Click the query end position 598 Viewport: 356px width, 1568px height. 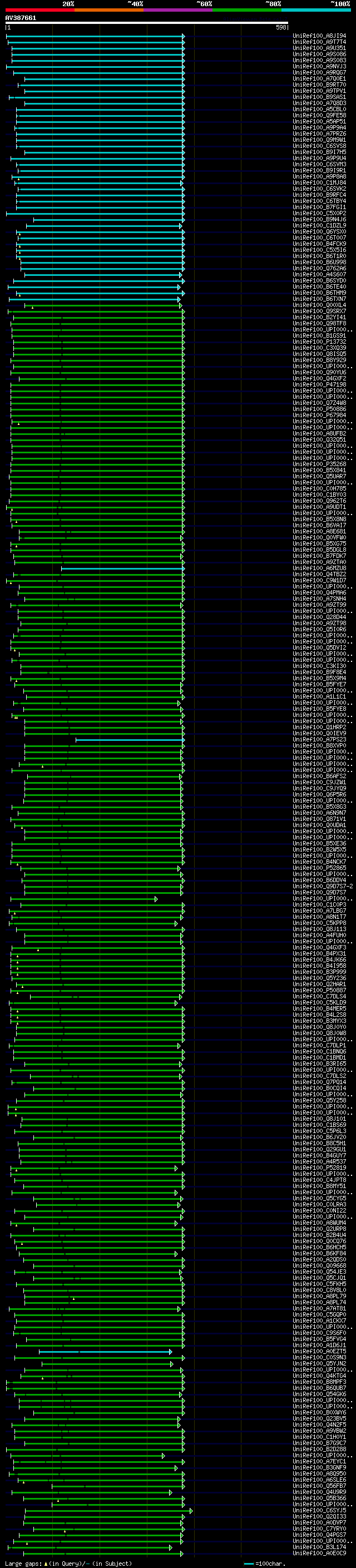(x=280, y=27)
